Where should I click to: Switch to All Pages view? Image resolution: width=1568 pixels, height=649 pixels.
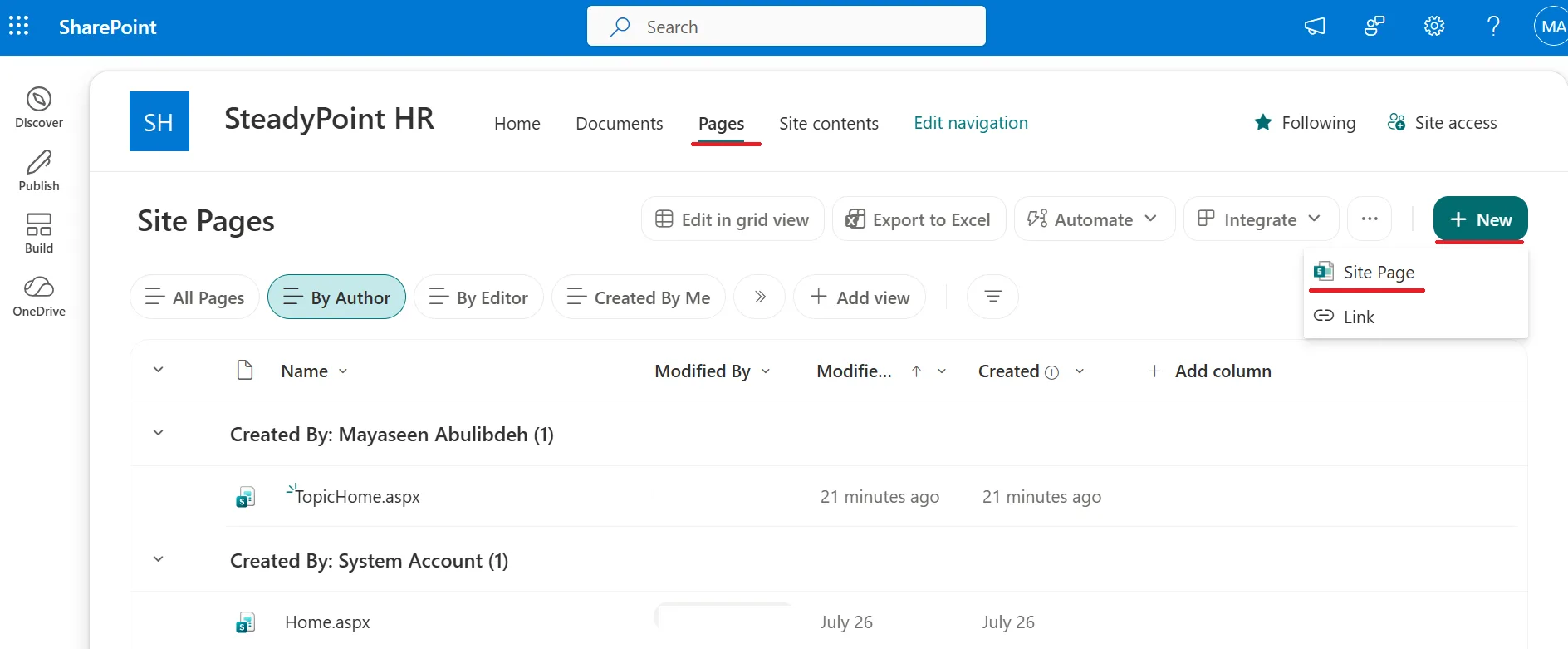(194, 297)
